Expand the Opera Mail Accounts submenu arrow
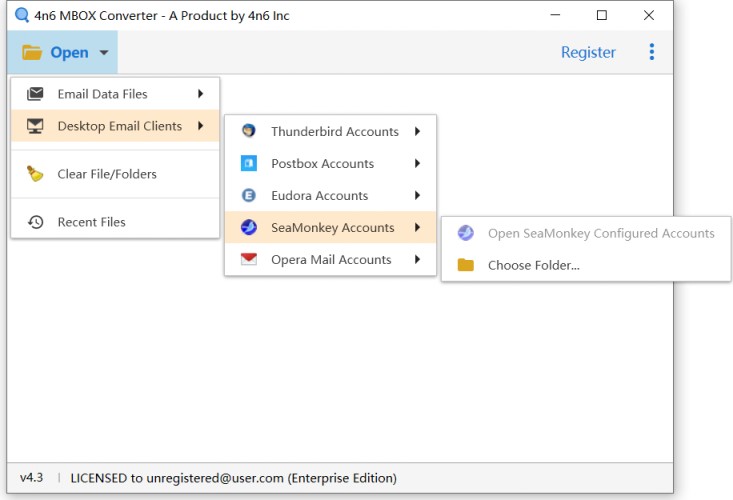The width and height of the screenshot is (733, 500). click(417, 259)
